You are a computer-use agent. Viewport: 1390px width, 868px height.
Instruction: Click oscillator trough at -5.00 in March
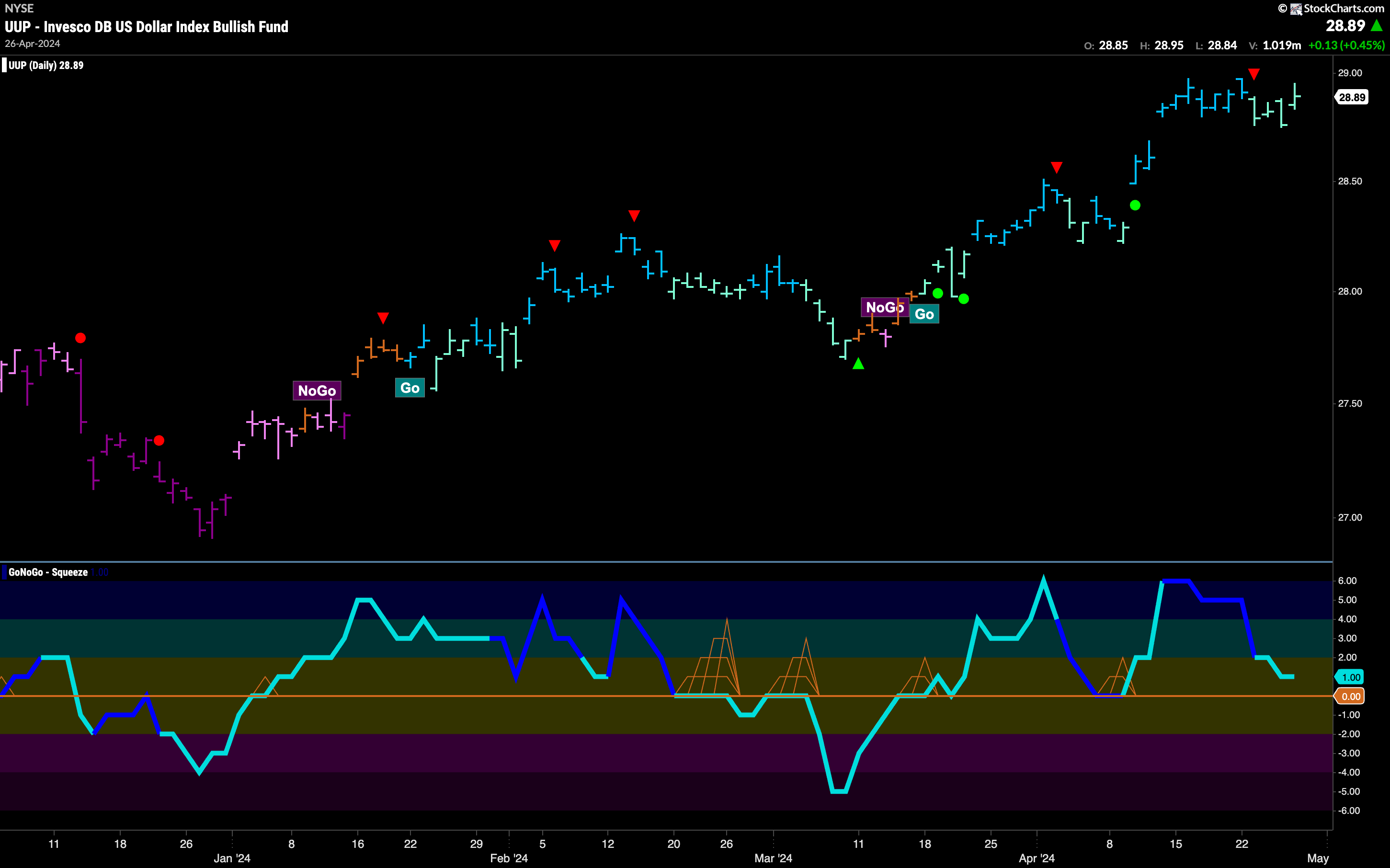(839, 791)
